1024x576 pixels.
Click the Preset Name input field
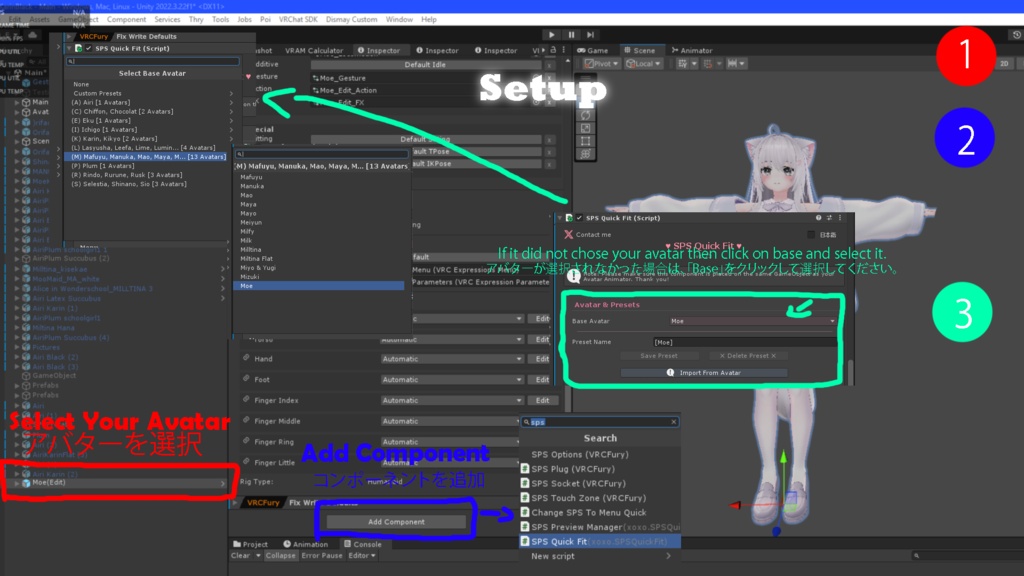point(745,342)
